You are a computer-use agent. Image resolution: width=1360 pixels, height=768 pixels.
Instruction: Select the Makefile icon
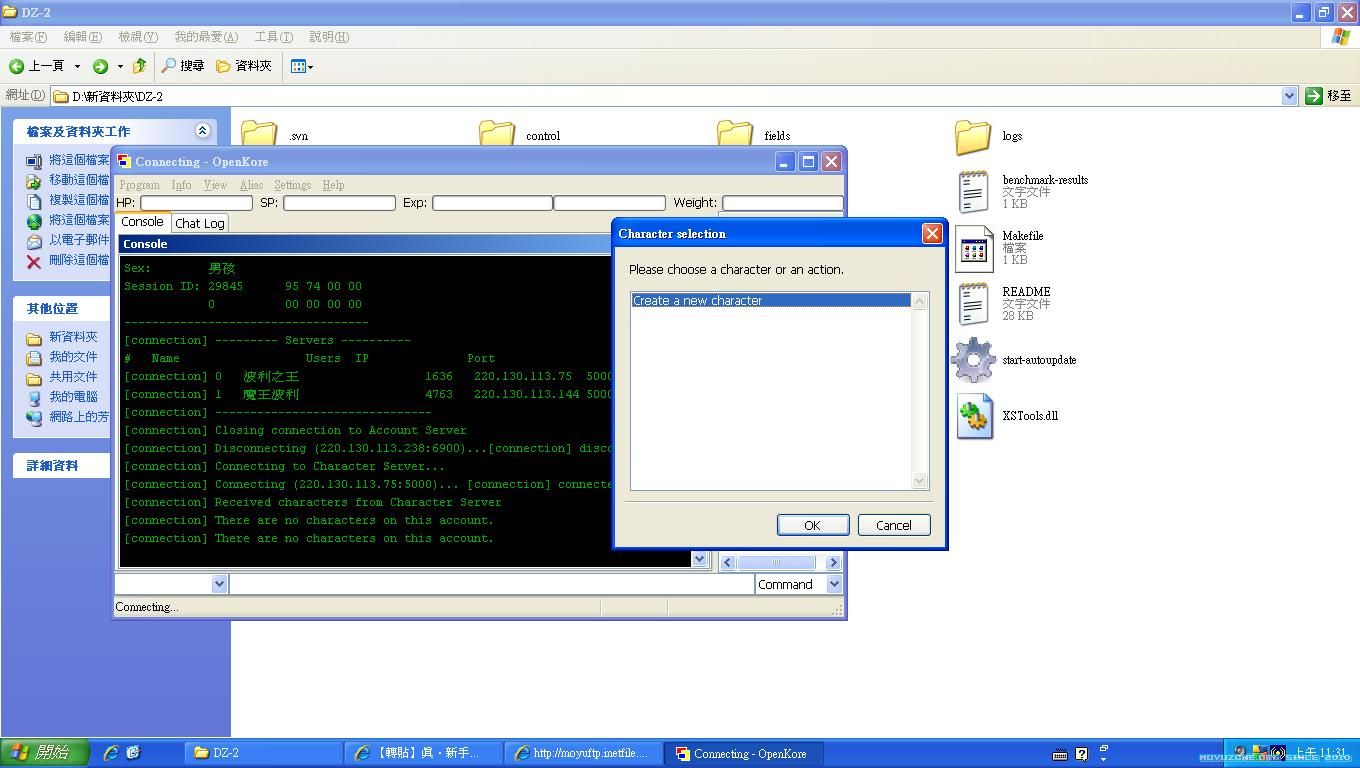pos(974,248)
